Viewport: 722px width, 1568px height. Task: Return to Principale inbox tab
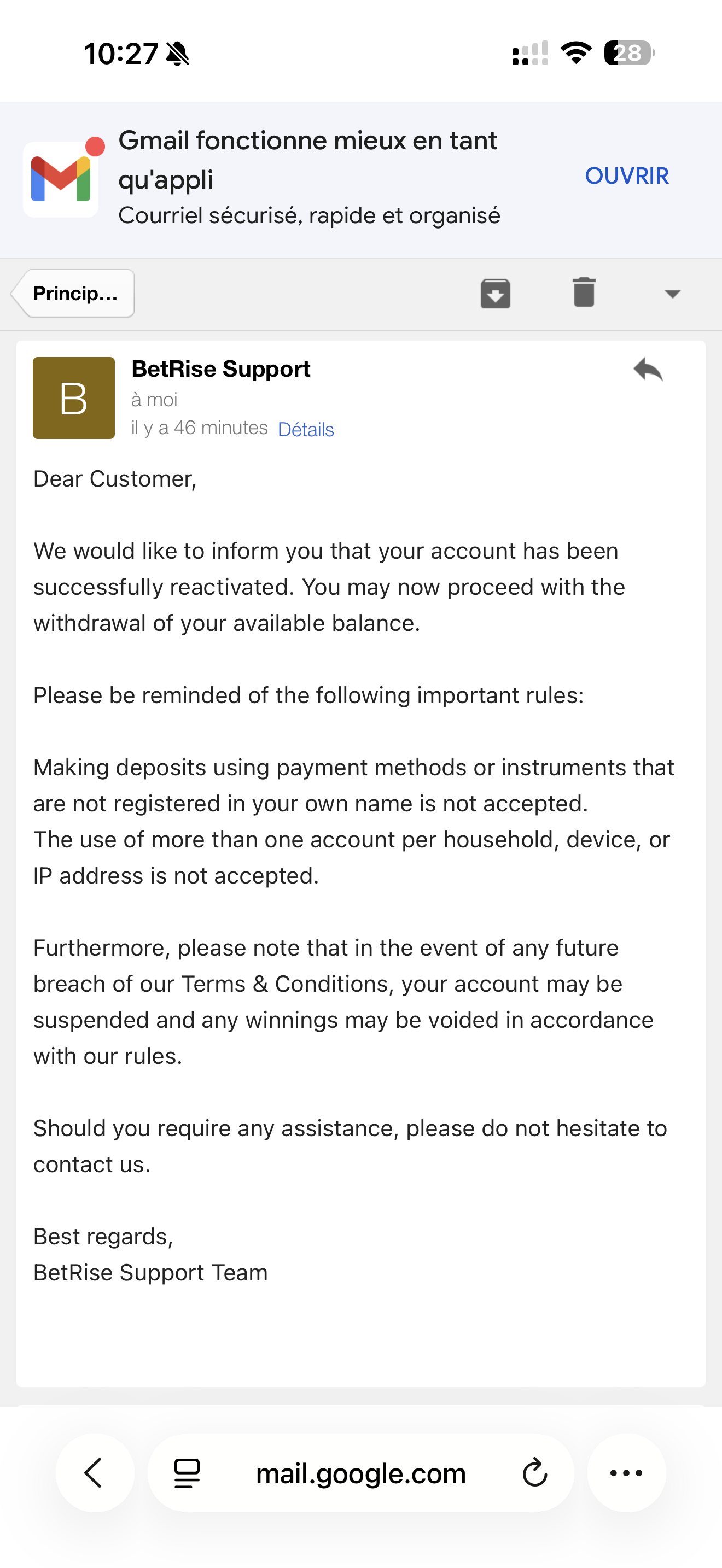point(74,294)
